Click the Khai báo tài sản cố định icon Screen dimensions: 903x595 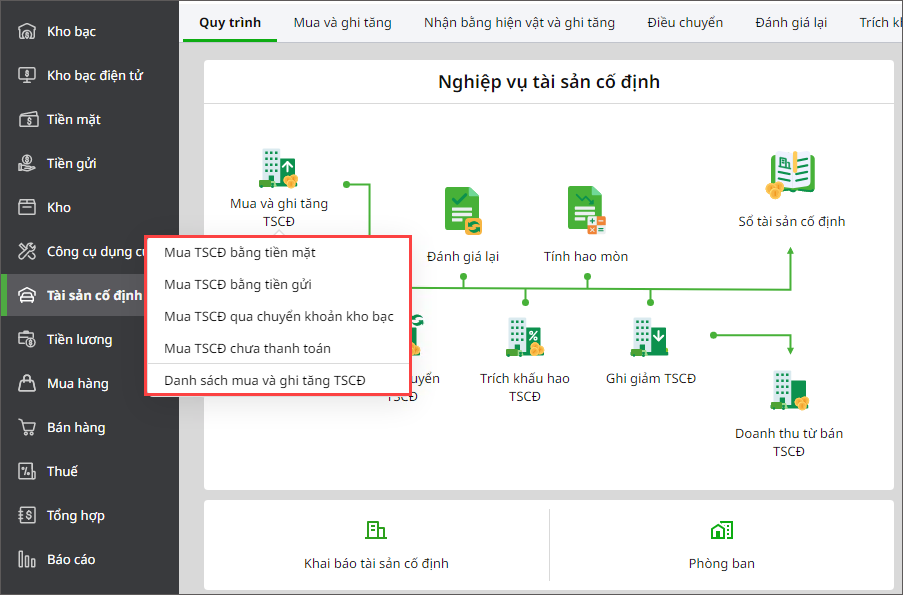point(376,530)
